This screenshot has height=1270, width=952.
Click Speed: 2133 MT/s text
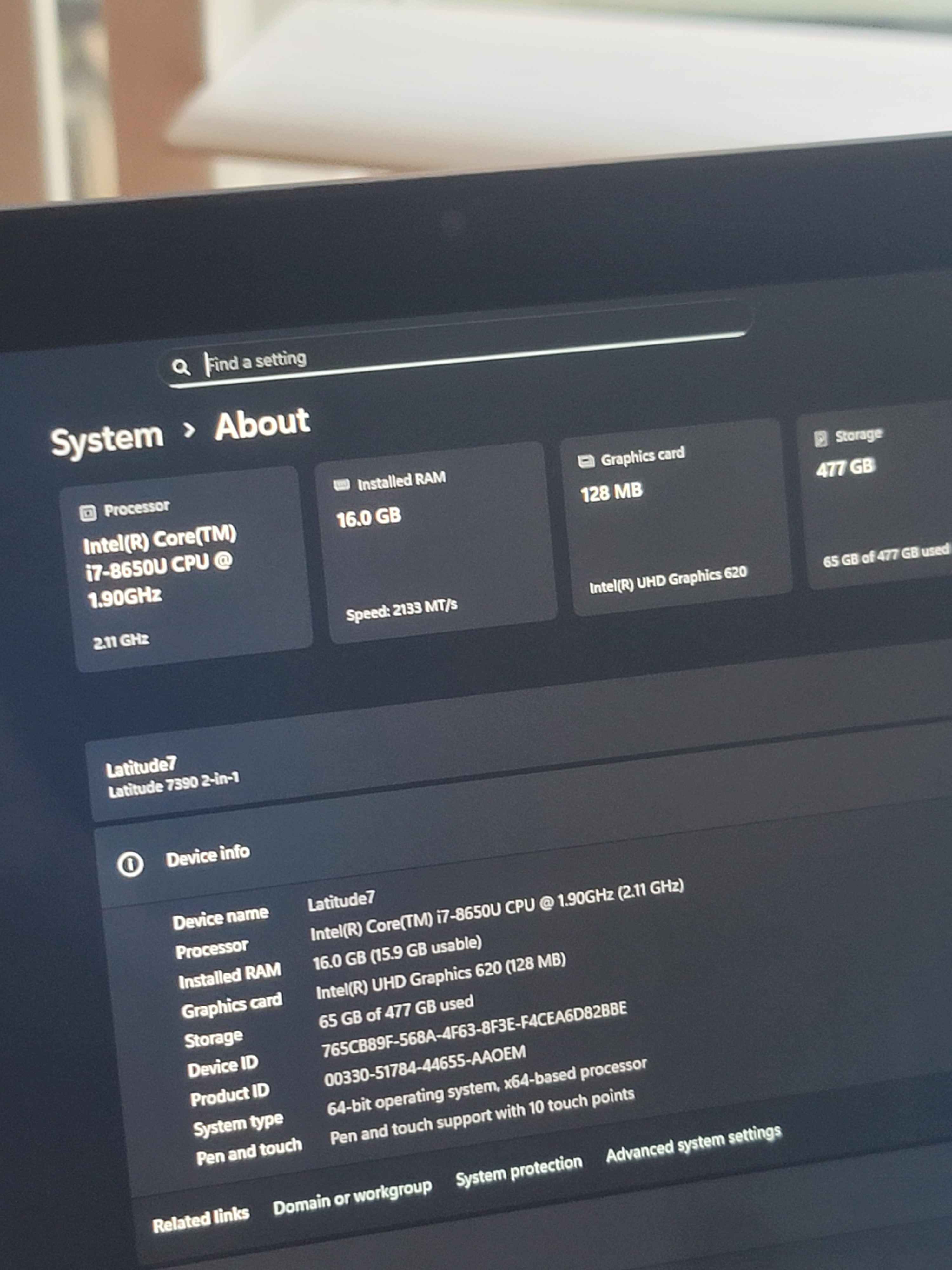click(x=402, y=609)
